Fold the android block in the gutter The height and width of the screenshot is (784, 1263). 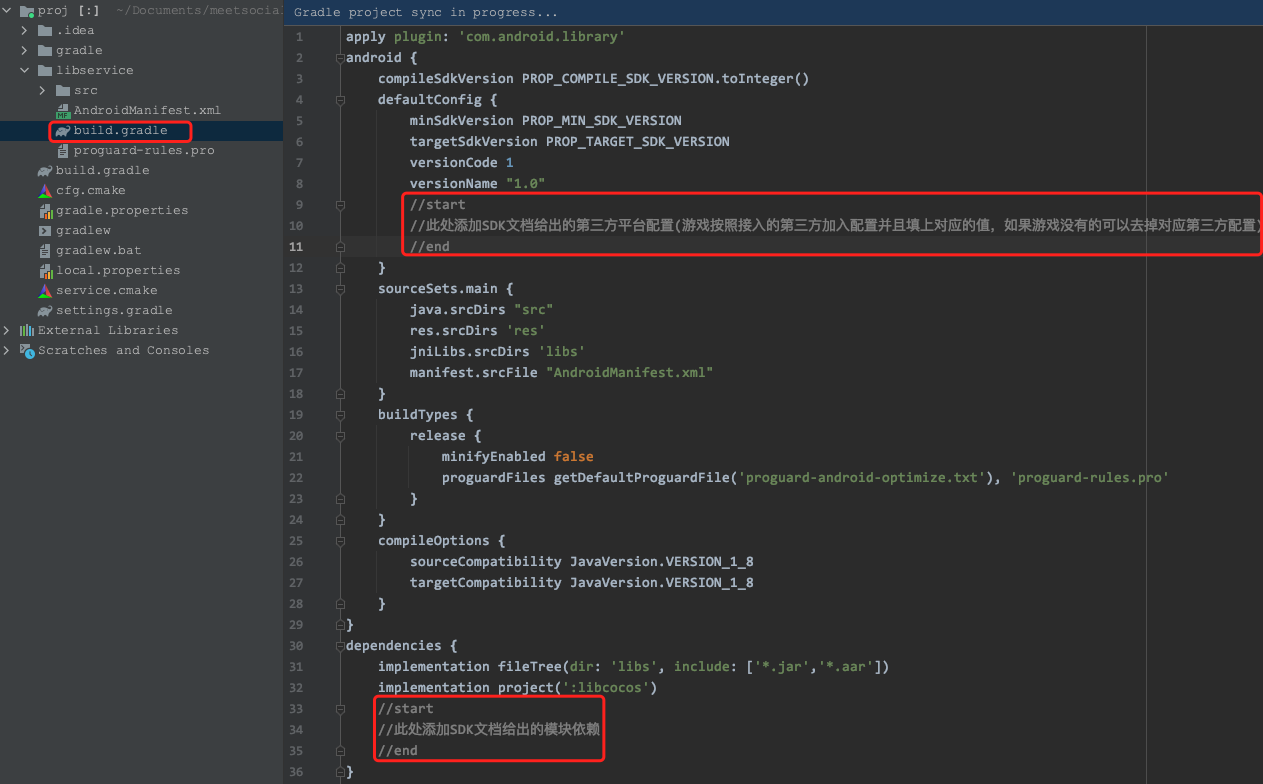pyautogui.click(x=340, y=58)
